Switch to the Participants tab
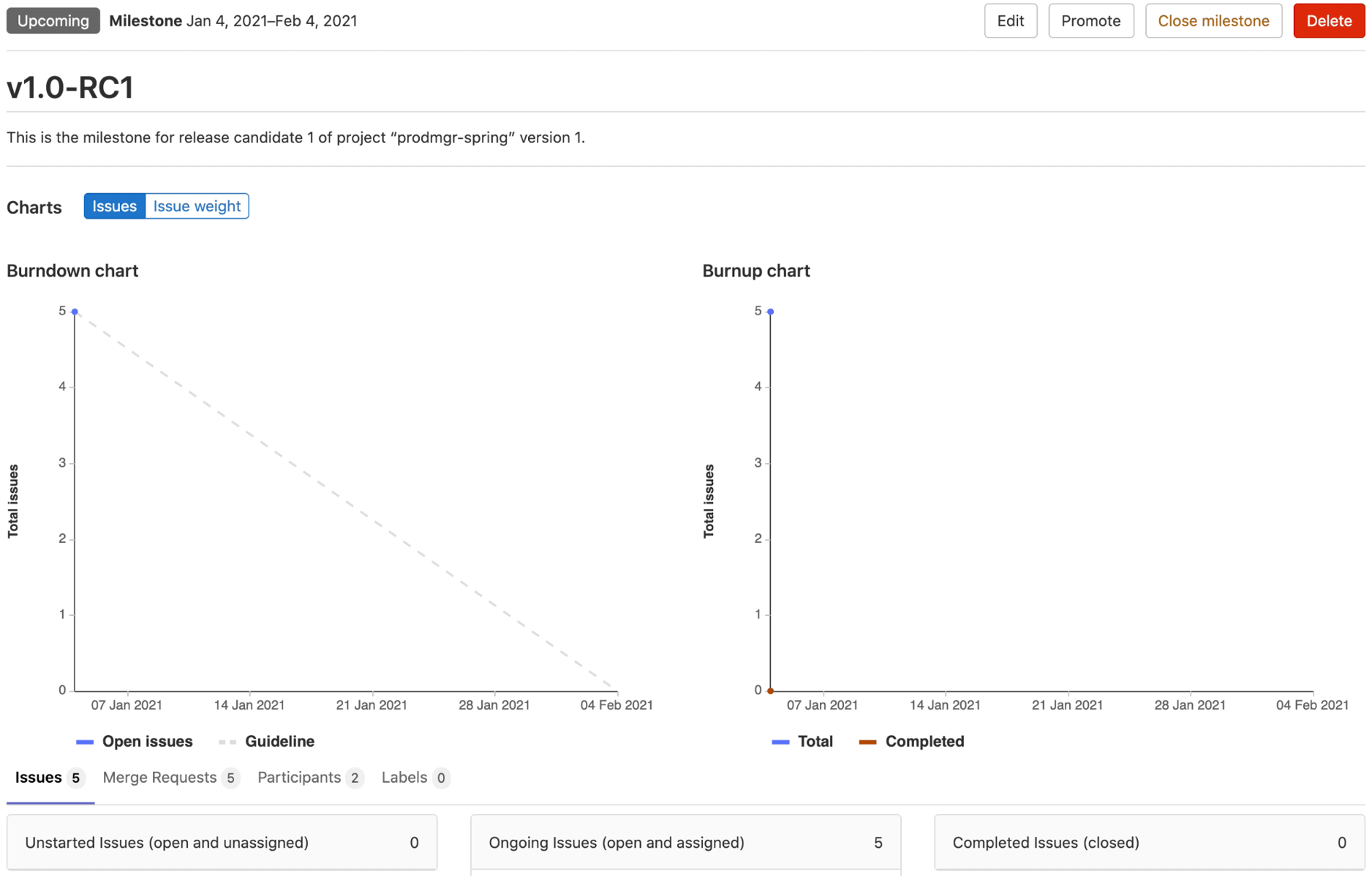This screenshot has height=876, width=1372. tap(299, 778)
